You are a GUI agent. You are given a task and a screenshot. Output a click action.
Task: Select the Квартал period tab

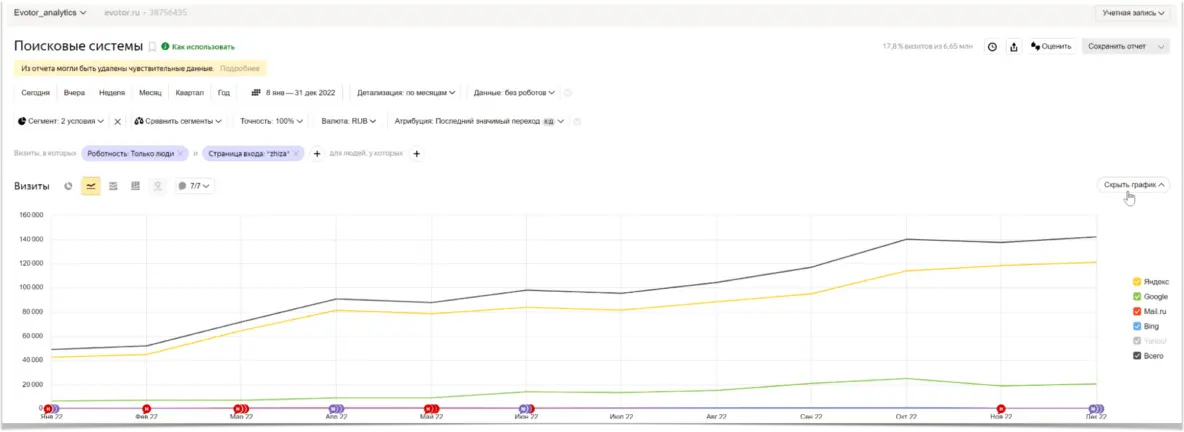click(x=189, y=92)
